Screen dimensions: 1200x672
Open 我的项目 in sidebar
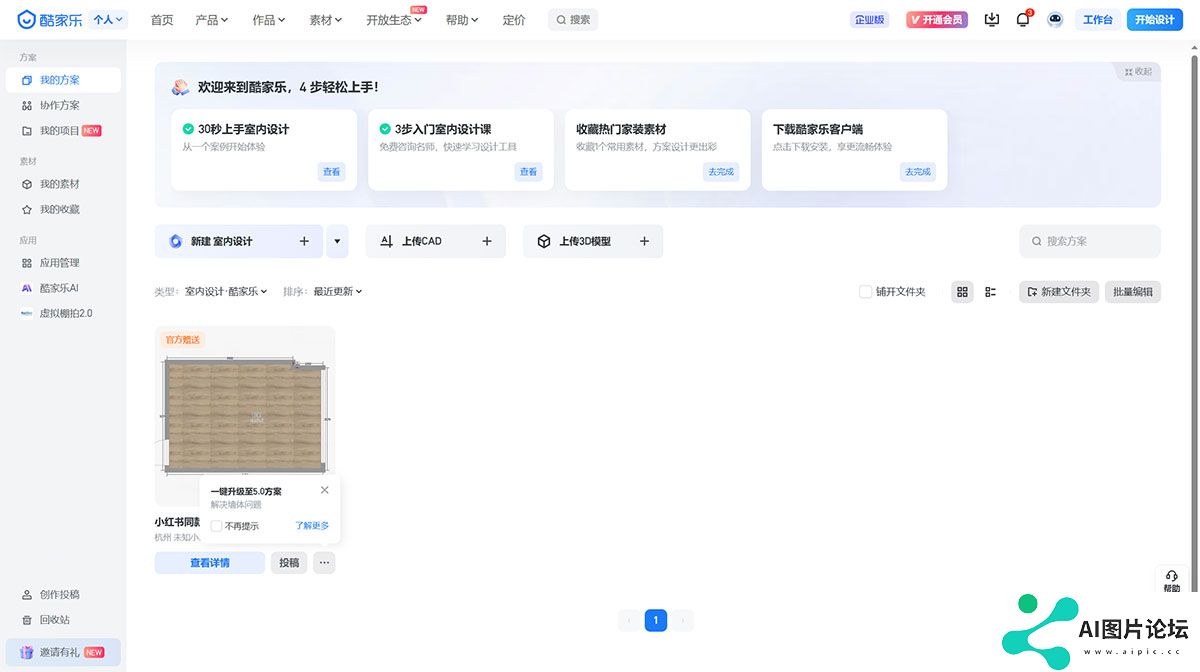(x=63, y=130)
